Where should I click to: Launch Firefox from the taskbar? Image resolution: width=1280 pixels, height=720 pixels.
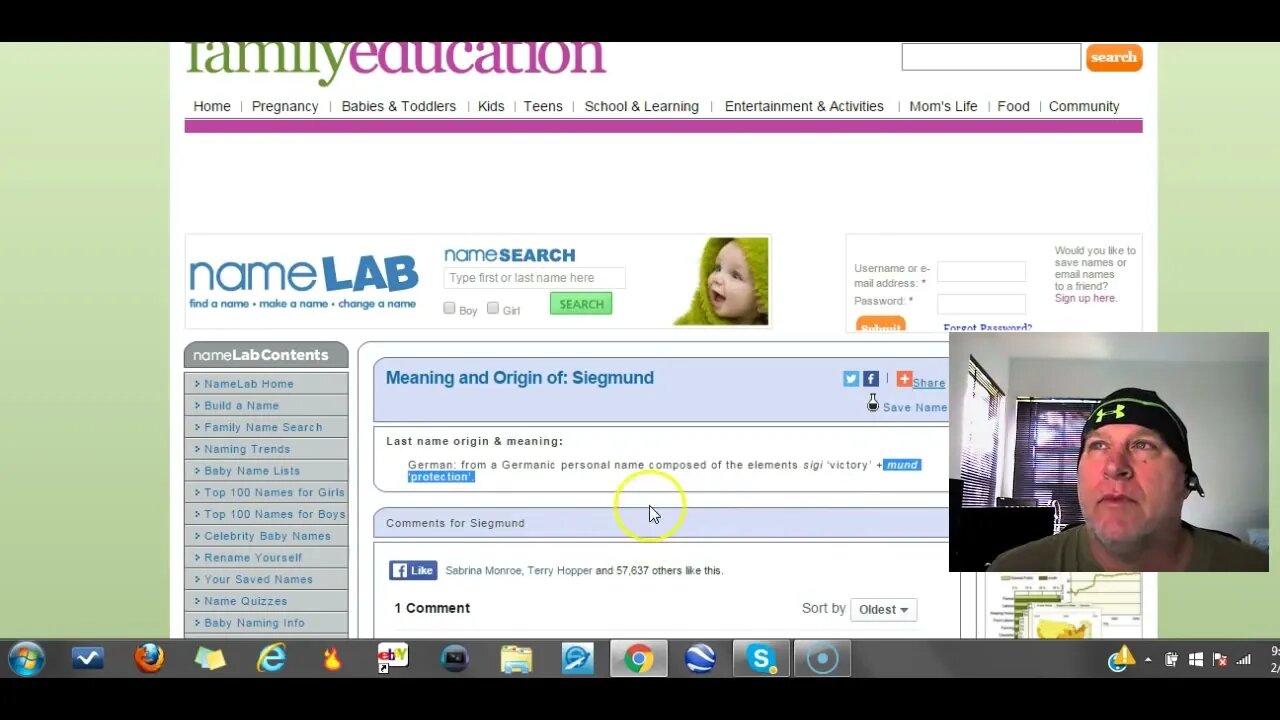point(149,658)
